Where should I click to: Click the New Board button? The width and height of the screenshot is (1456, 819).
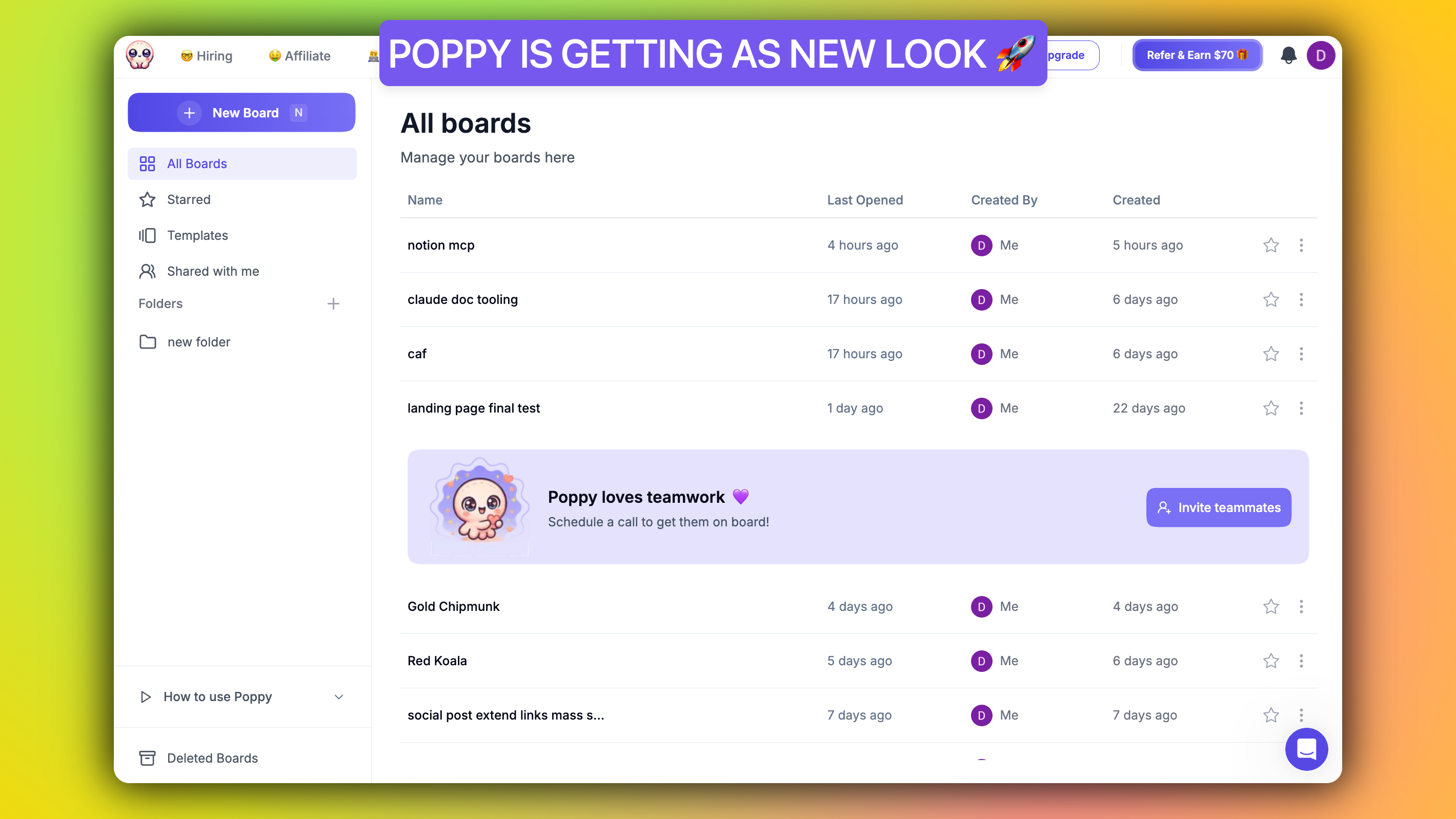[x=241, y=112]
